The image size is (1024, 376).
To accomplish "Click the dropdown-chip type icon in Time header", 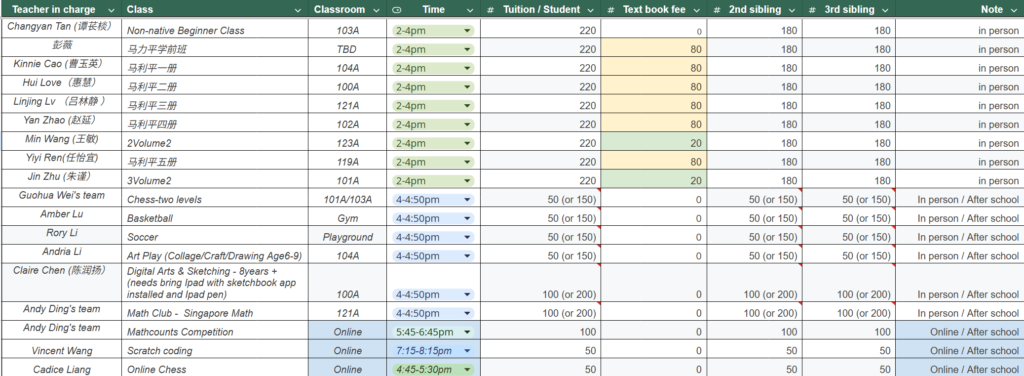I will 397,10.
